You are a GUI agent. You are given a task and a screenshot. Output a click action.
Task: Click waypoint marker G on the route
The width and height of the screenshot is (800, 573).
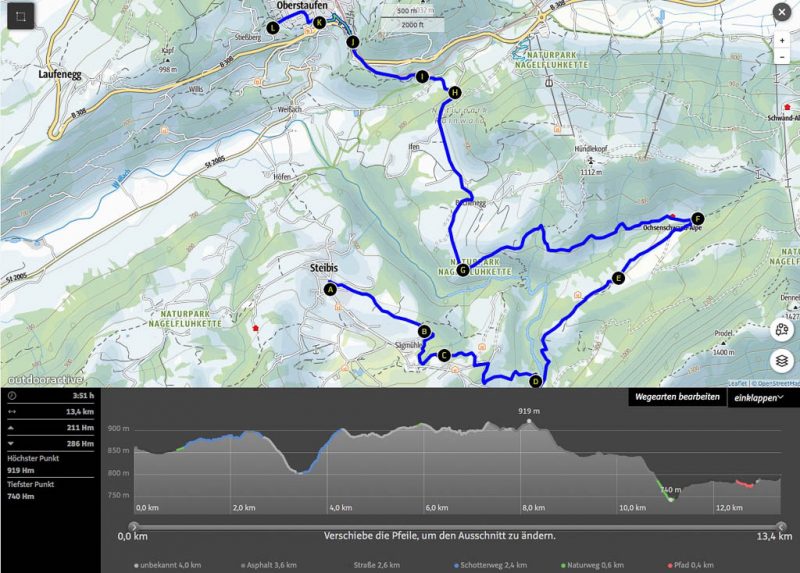pos(462,270)
